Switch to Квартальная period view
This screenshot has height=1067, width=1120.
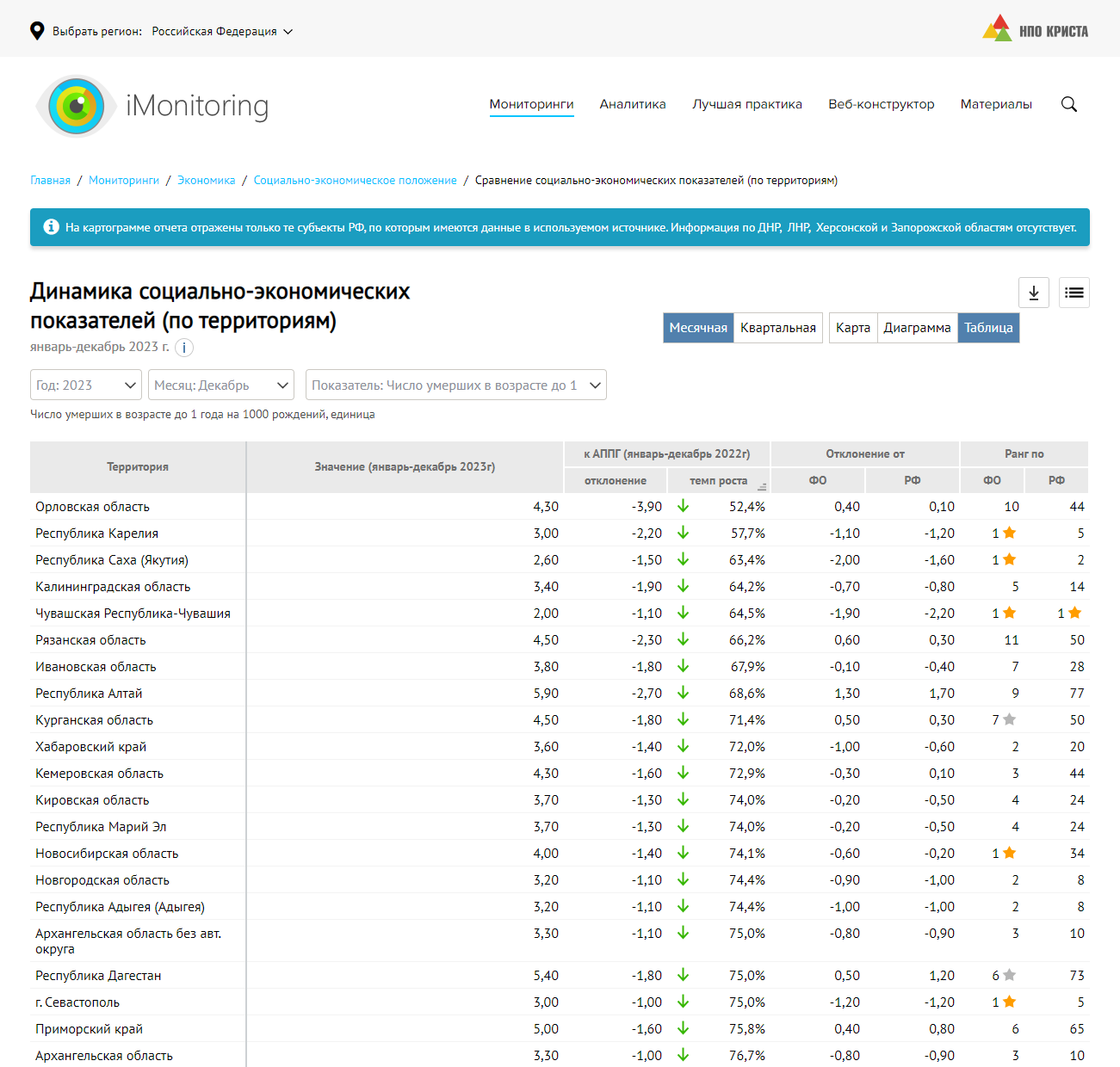(x=777, y=328)
